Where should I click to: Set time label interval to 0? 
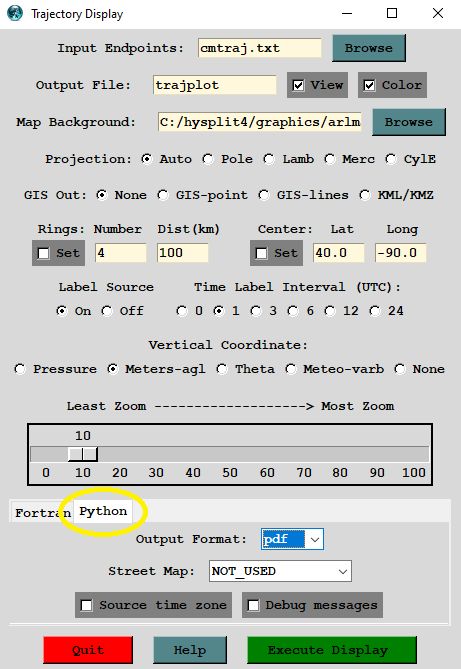pyautogui.click(x=182, y=311)
